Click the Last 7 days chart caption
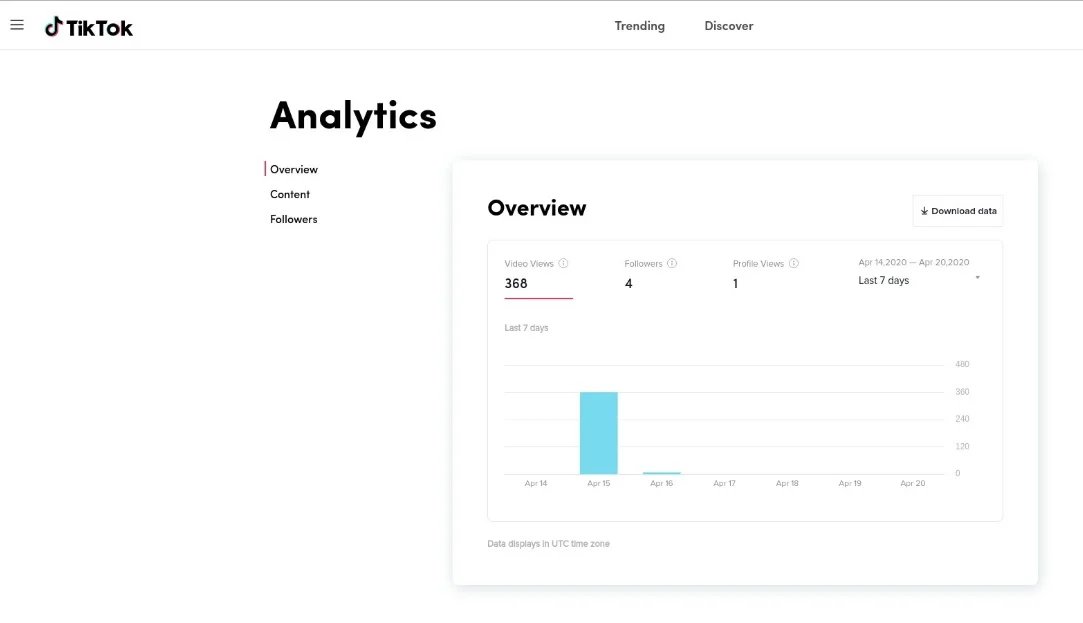This screenshot has height=623, width=1083. coord(526,328)
